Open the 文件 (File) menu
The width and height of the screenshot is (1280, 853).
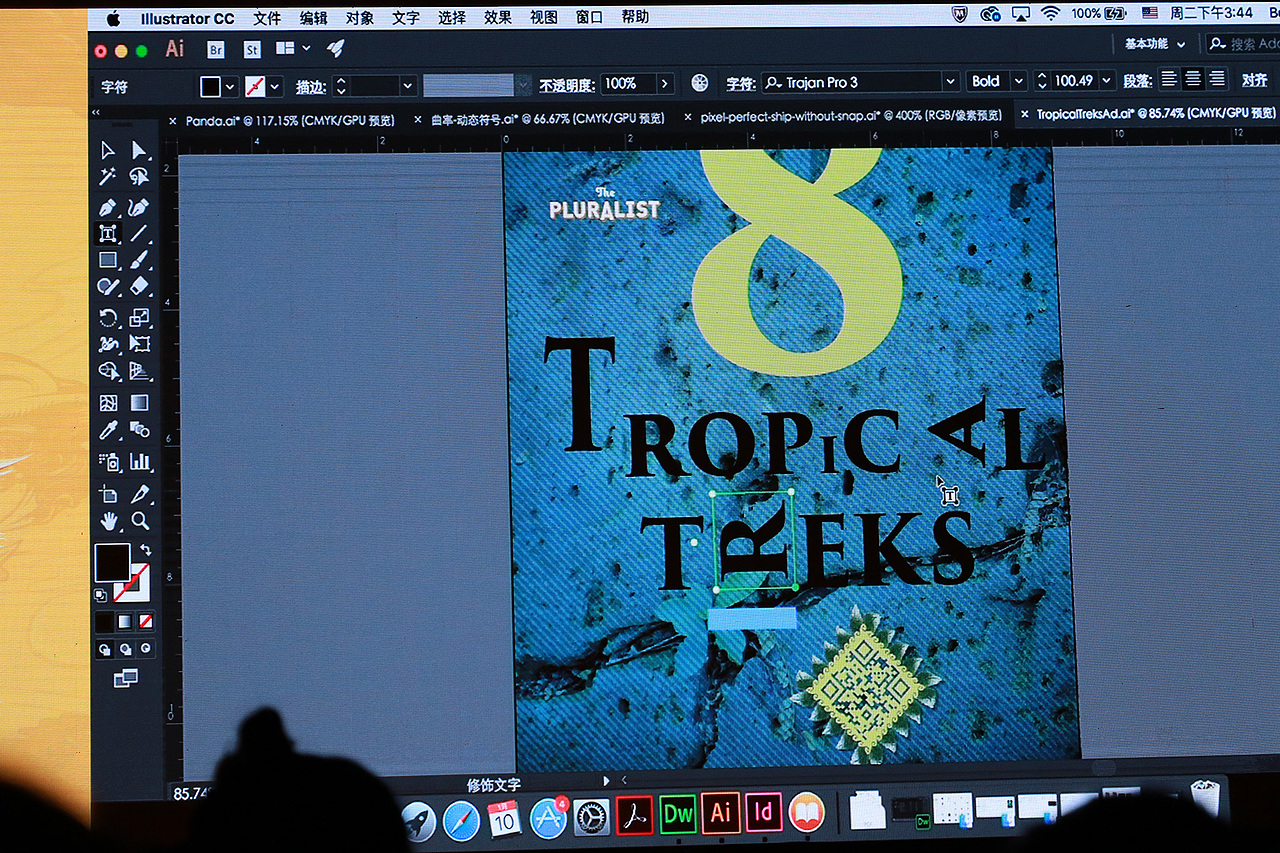tap(267, 17)
